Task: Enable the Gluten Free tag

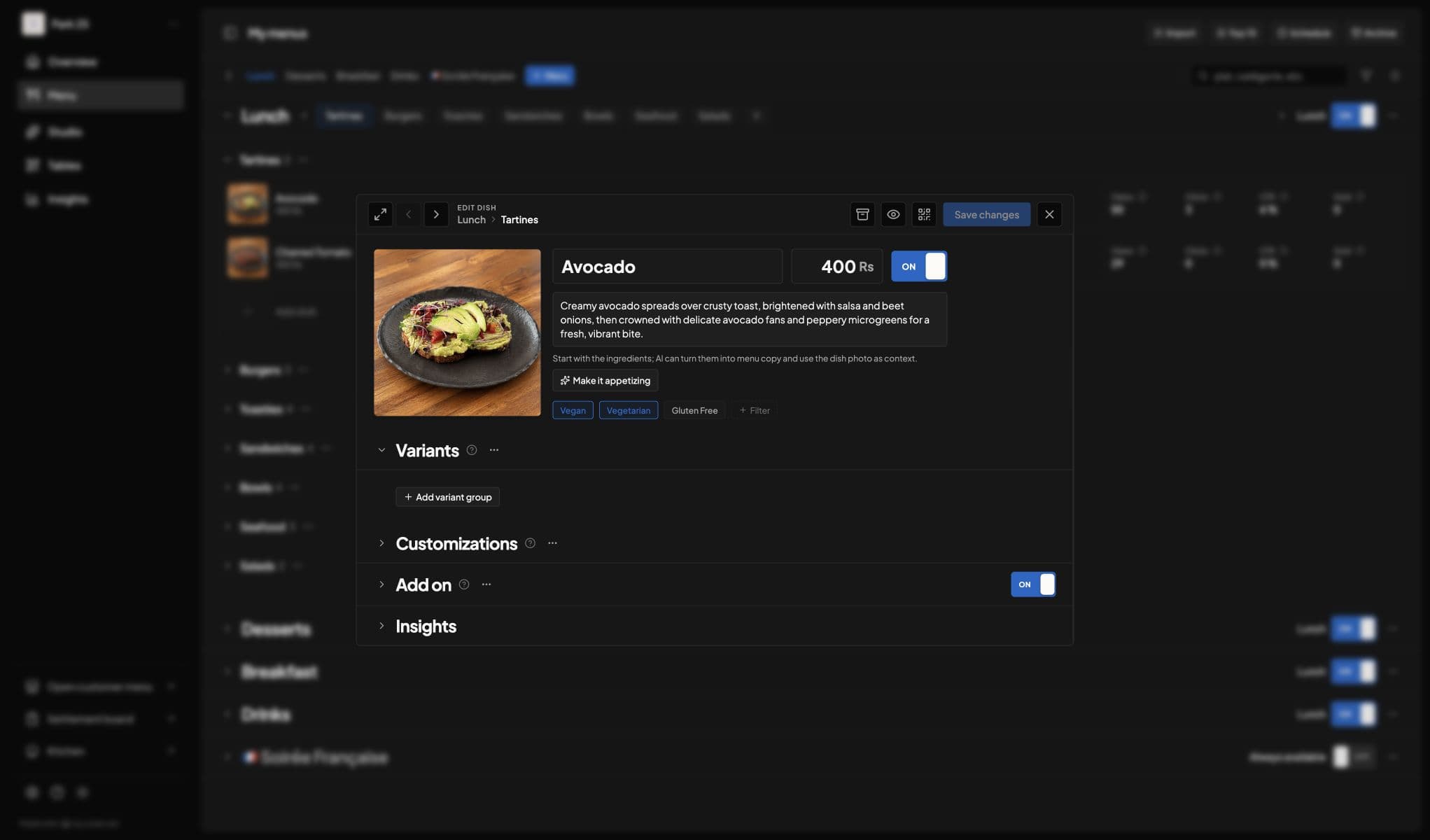Action: pyautogui.click(x=694, y=410)
